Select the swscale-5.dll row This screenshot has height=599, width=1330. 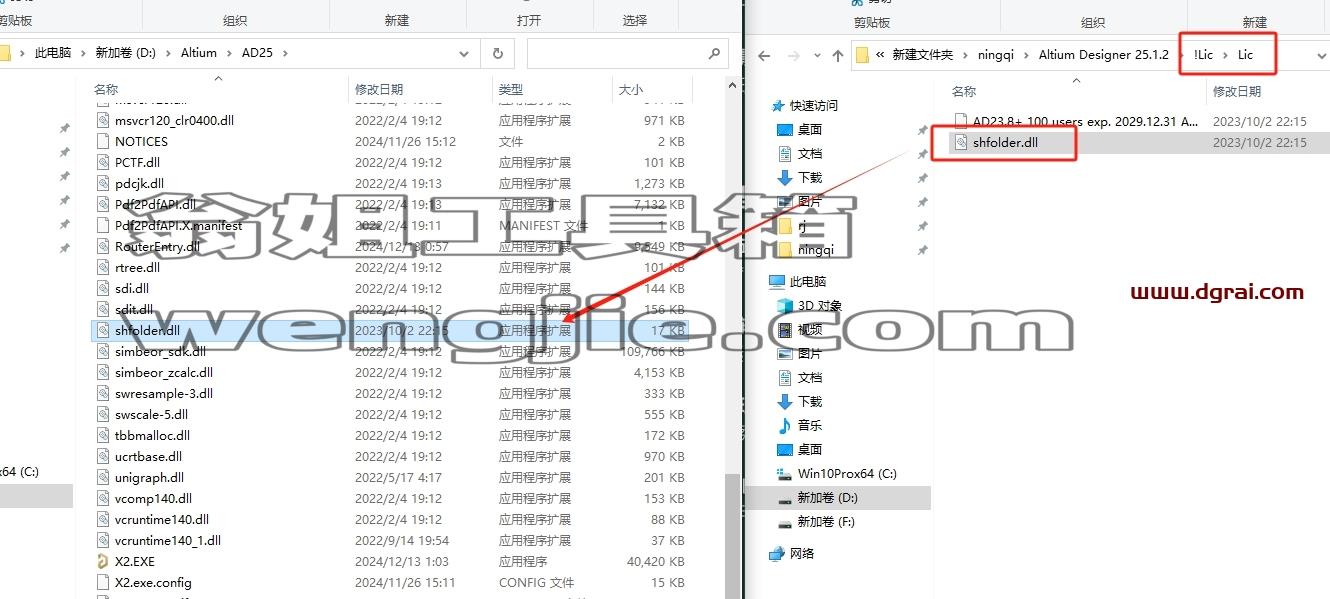pos(390,414)
